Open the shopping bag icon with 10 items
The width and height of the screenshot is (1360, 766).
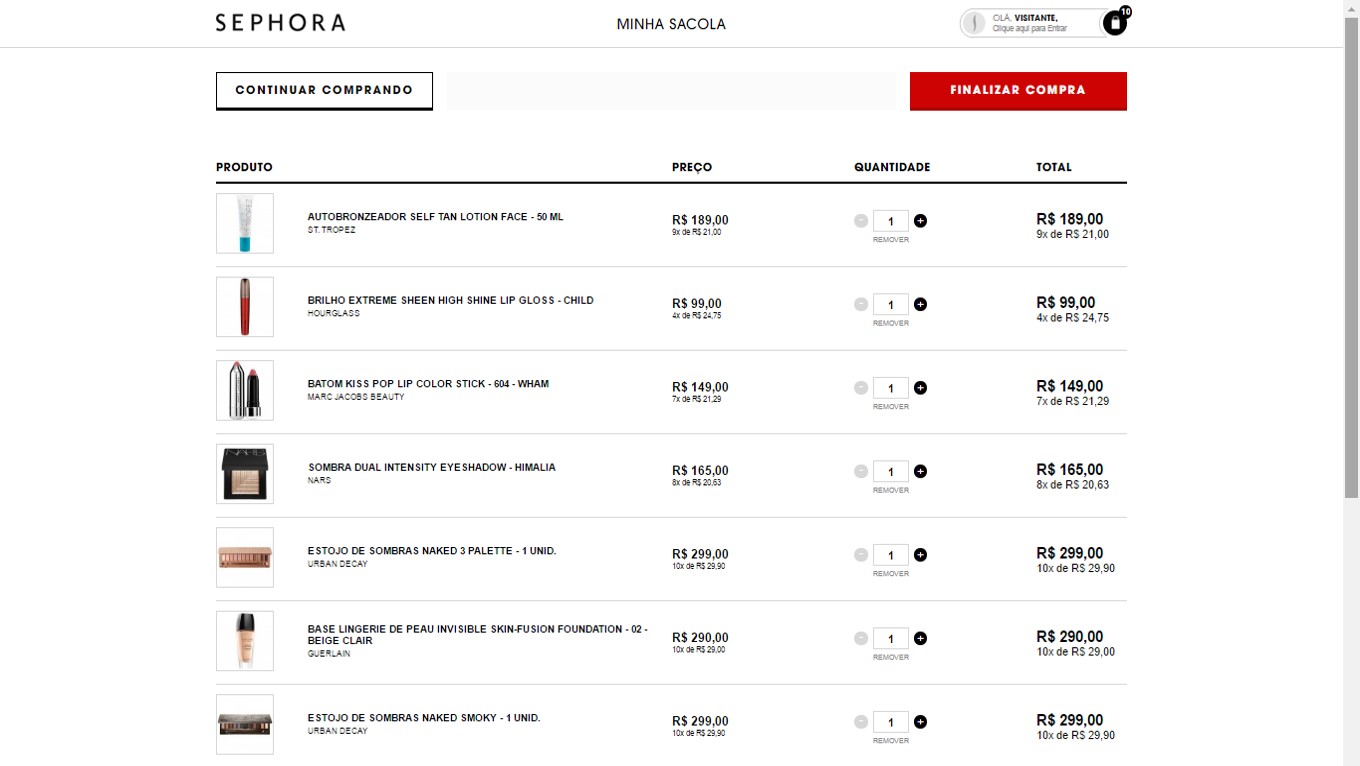(x=1114, y=23)
